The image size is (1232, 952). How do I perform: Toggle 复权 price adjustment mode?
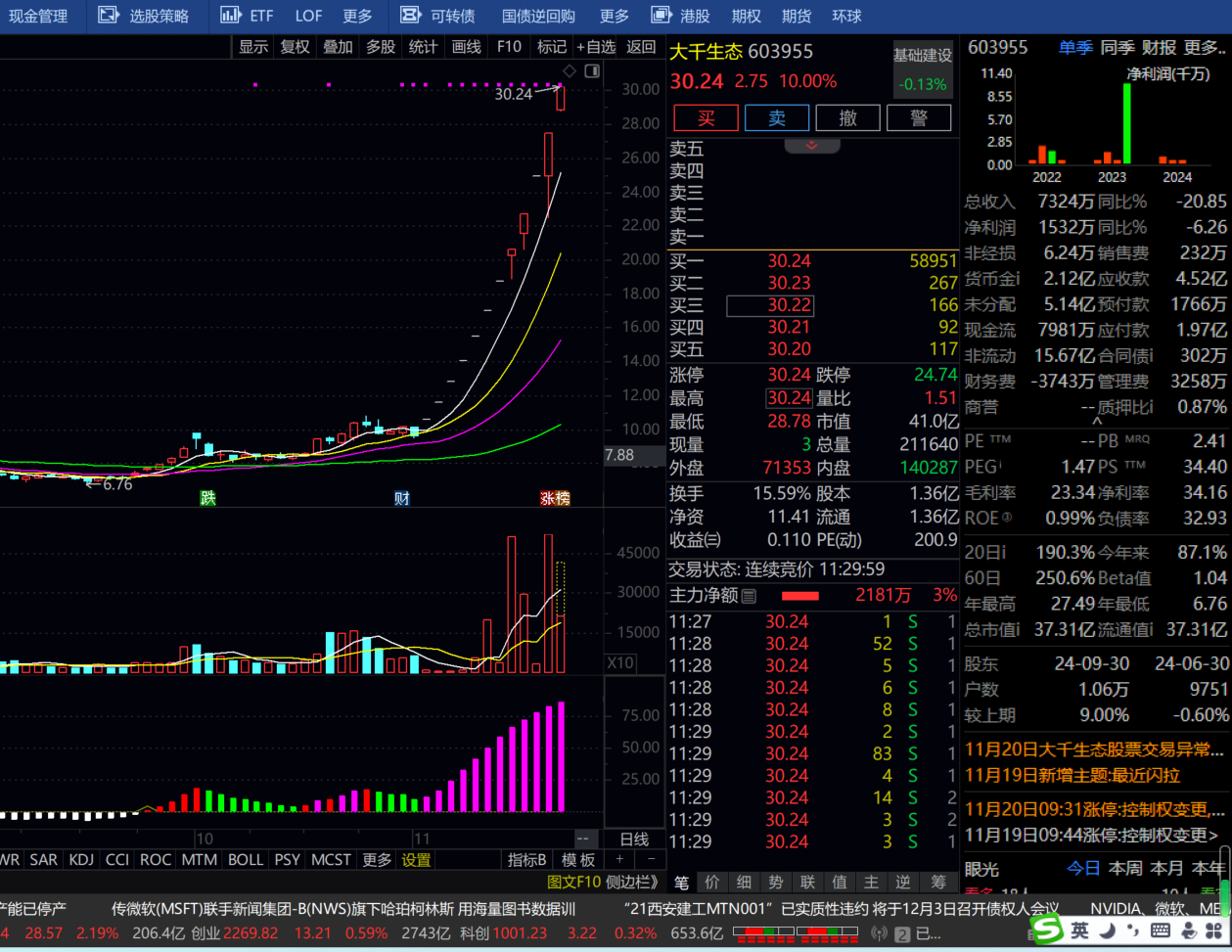[x=294, y=46]
